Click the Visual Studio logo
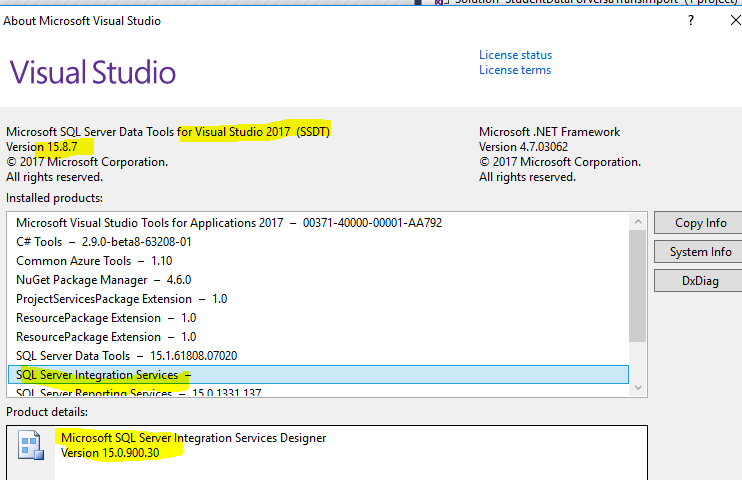The width and height of the screenshot is (742, 480). [93, 72]
